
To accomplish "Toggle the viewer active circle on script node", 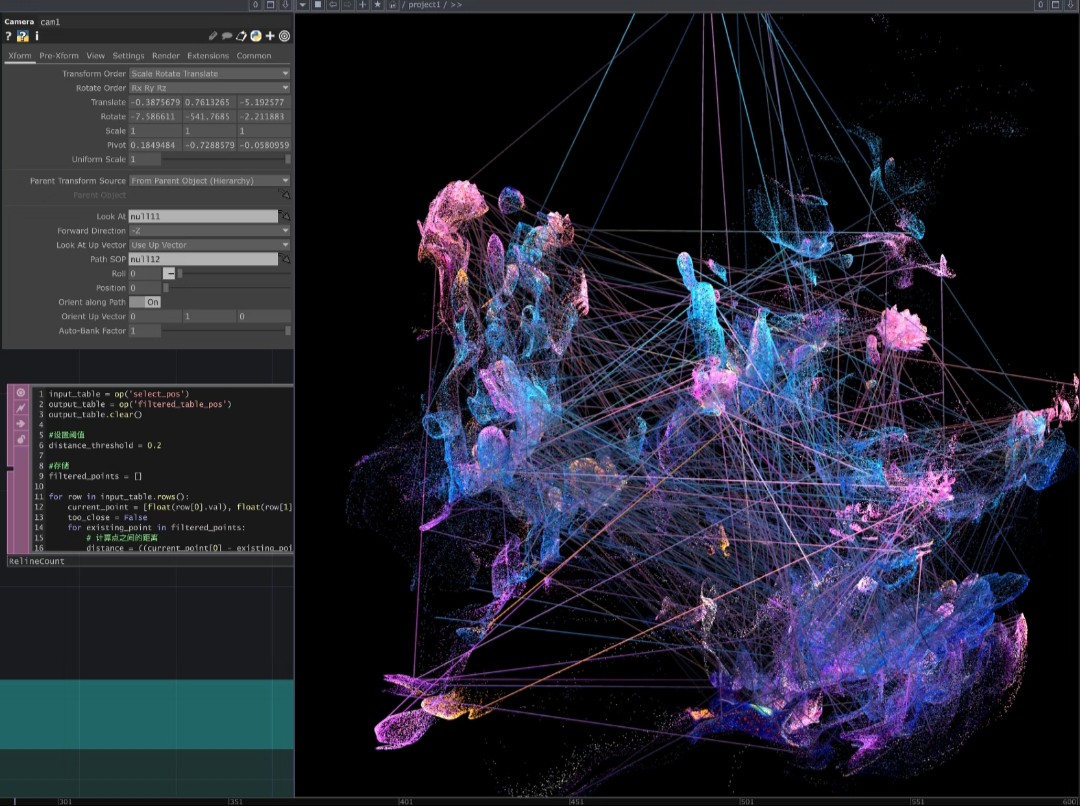I will 21,393.
